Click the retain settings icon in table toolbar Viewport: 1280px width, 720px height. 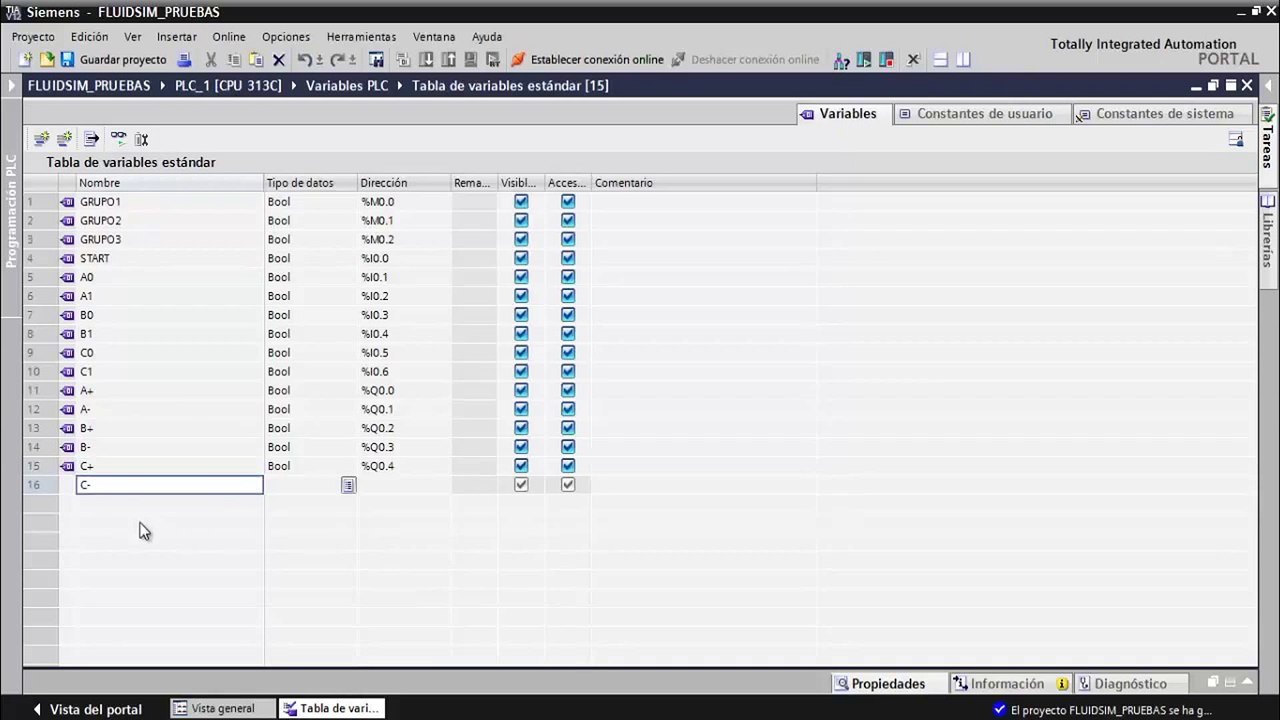click(x=141, y=139)
